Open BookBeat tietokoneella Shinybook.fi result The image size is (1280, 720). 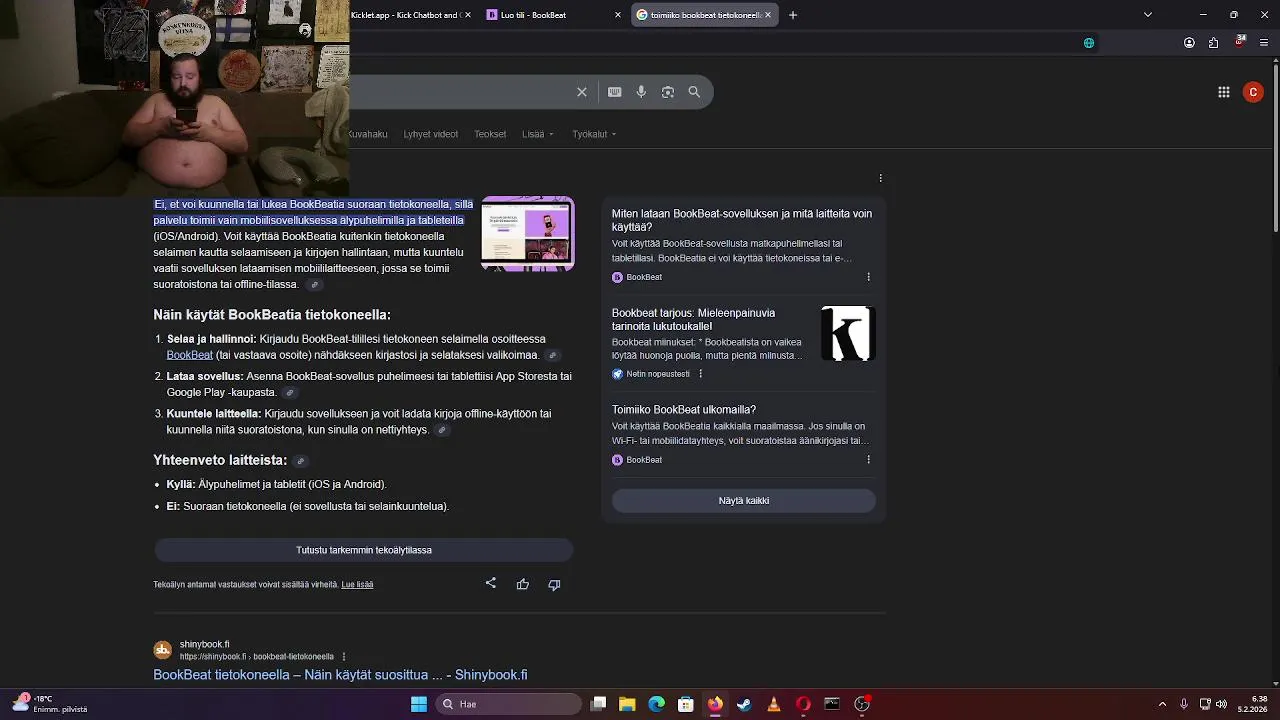point(340,675)
